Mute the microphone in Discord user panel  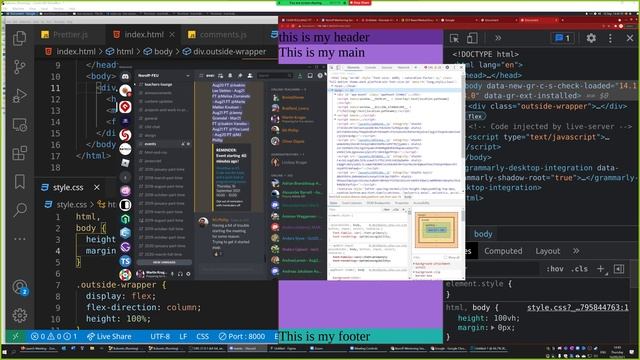[172, 273]
